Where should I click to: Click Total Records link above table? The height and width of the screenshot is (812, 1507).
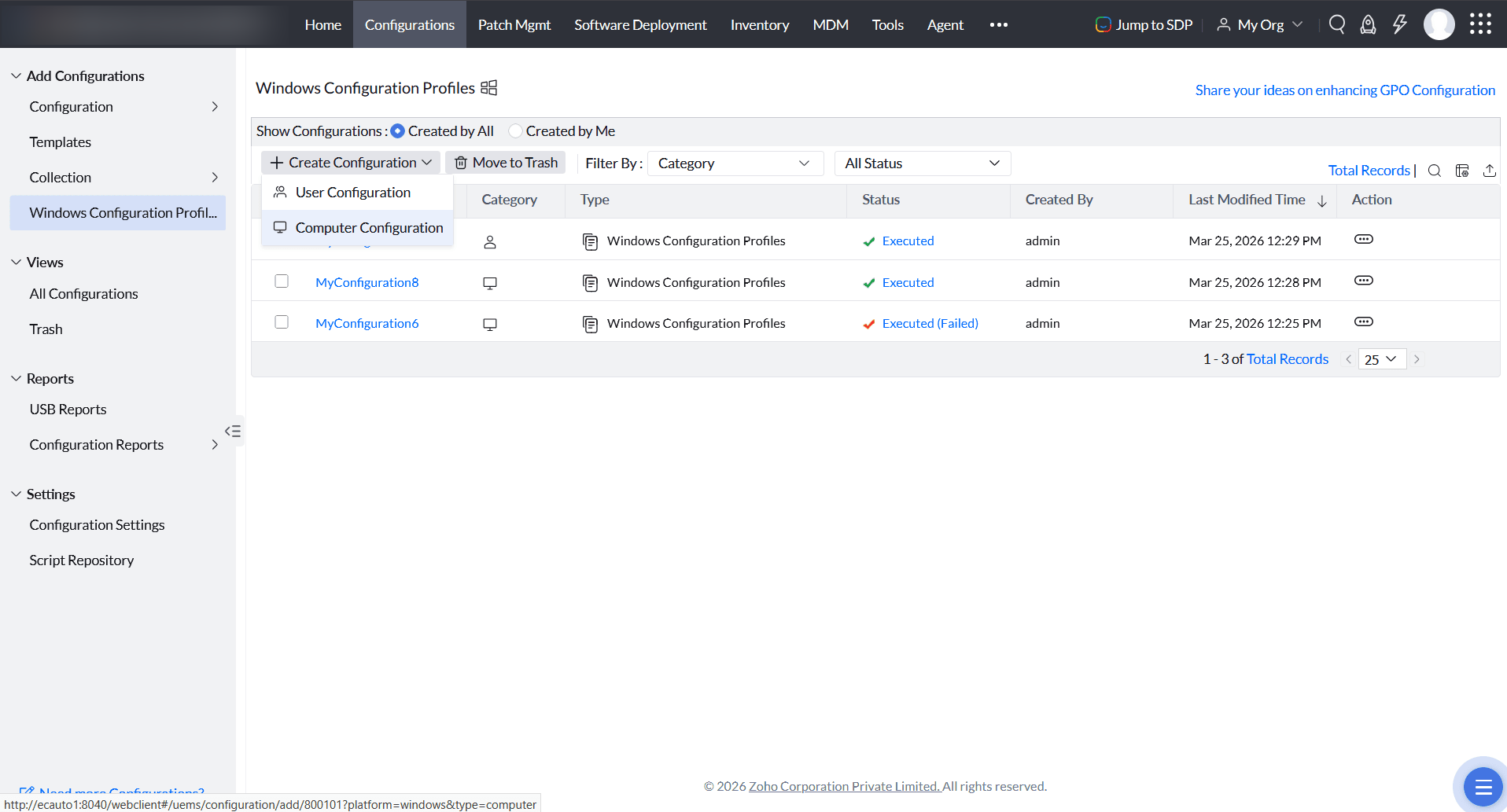1369,171
